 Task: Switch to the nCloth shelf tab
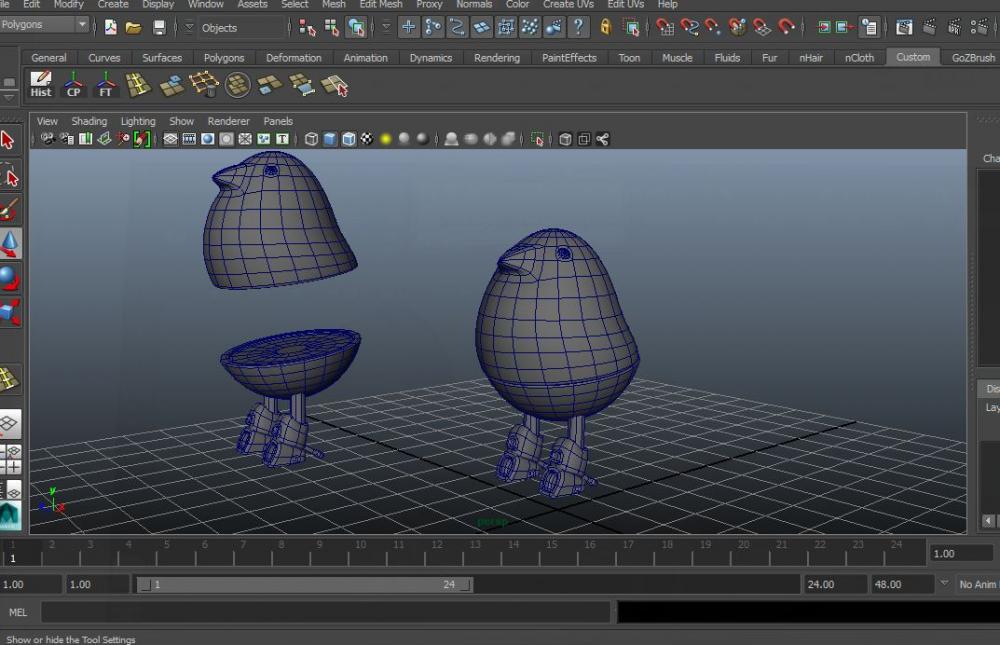point(859,58)
